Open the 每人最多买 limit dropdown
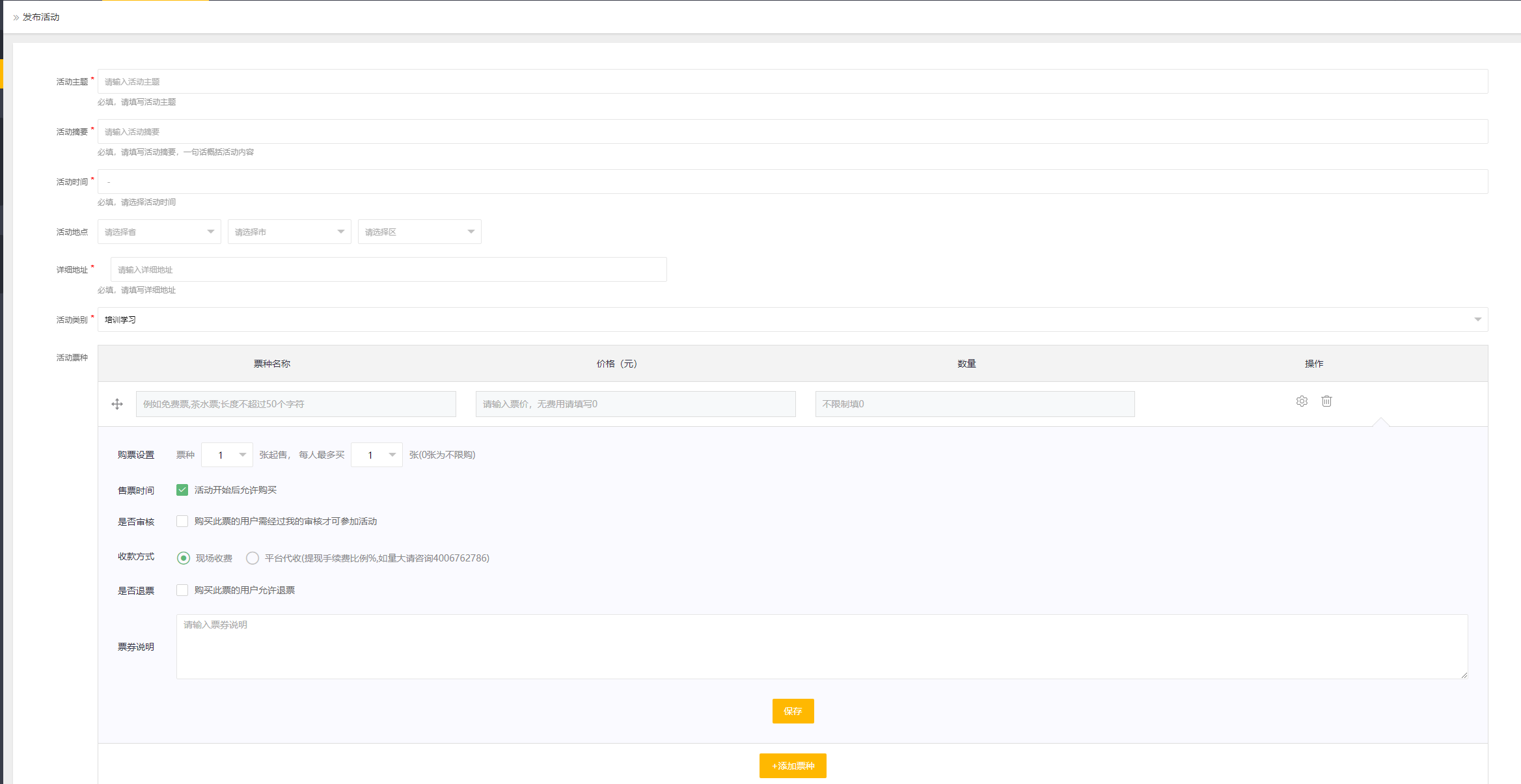Image resolution: width=1521 pixels, height=784 pixels. coord(377,455)
